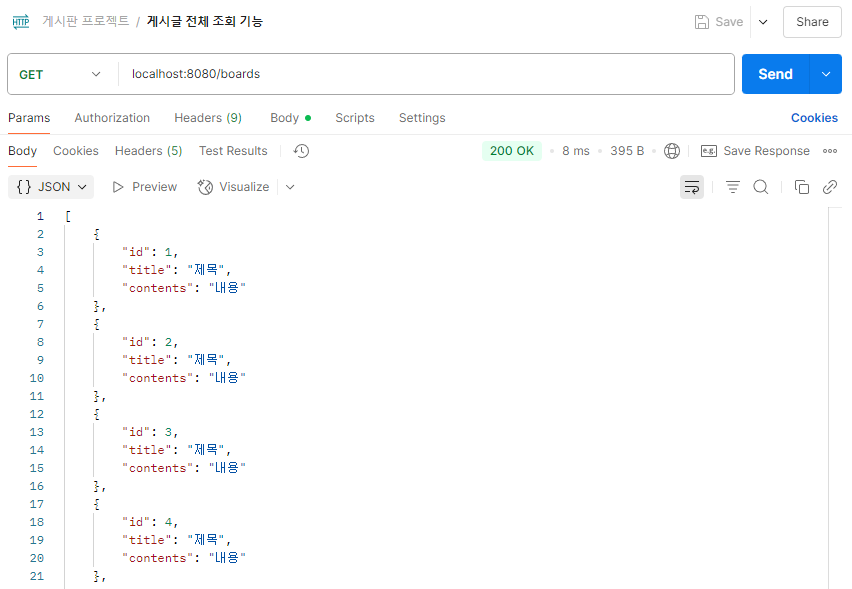Click the contents value on line 20
The height and width of the screenshot is (589, 852).
(227, 558)
